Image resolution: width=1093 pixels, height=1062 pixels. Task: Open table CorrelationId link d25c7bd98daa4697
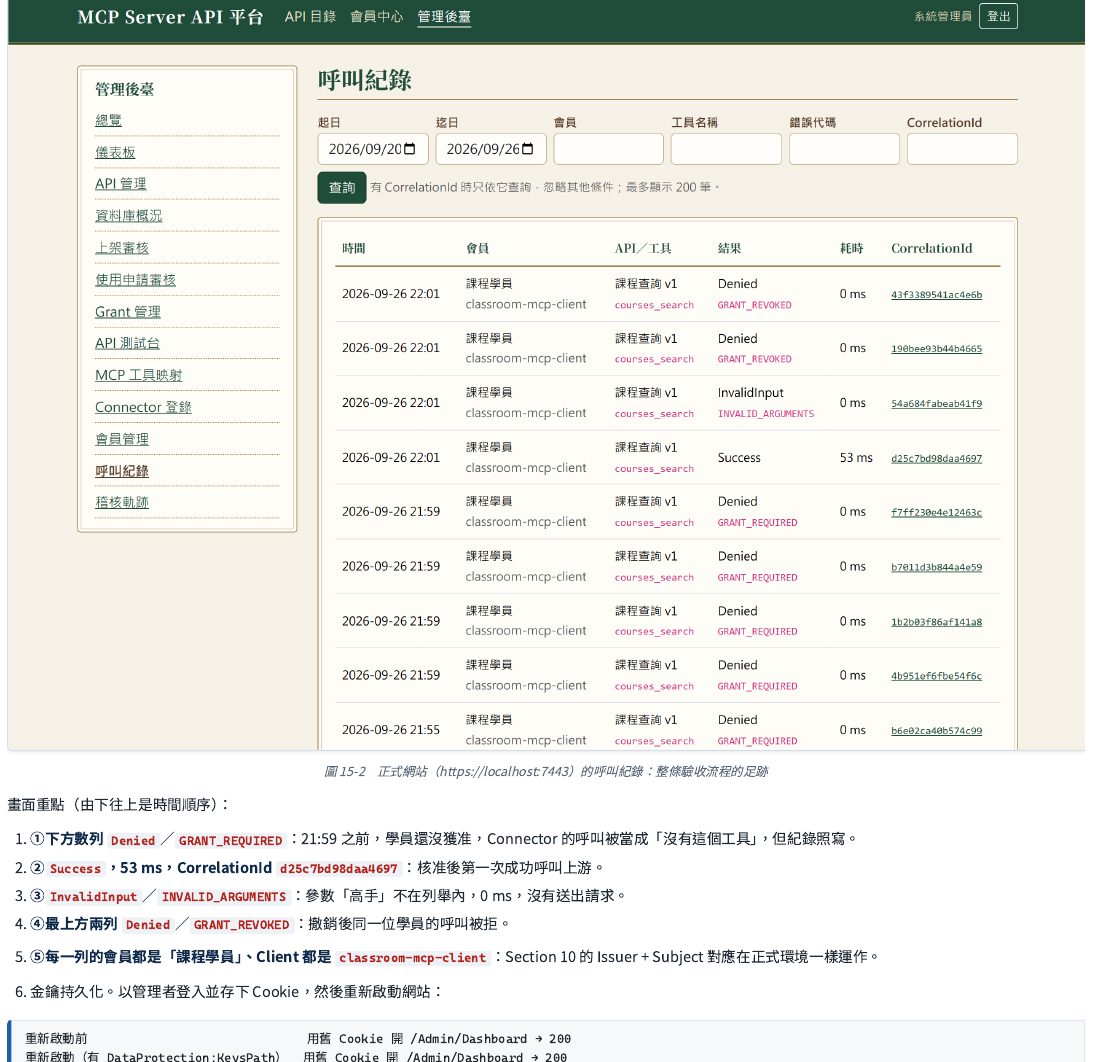click(x=936, y=459)
